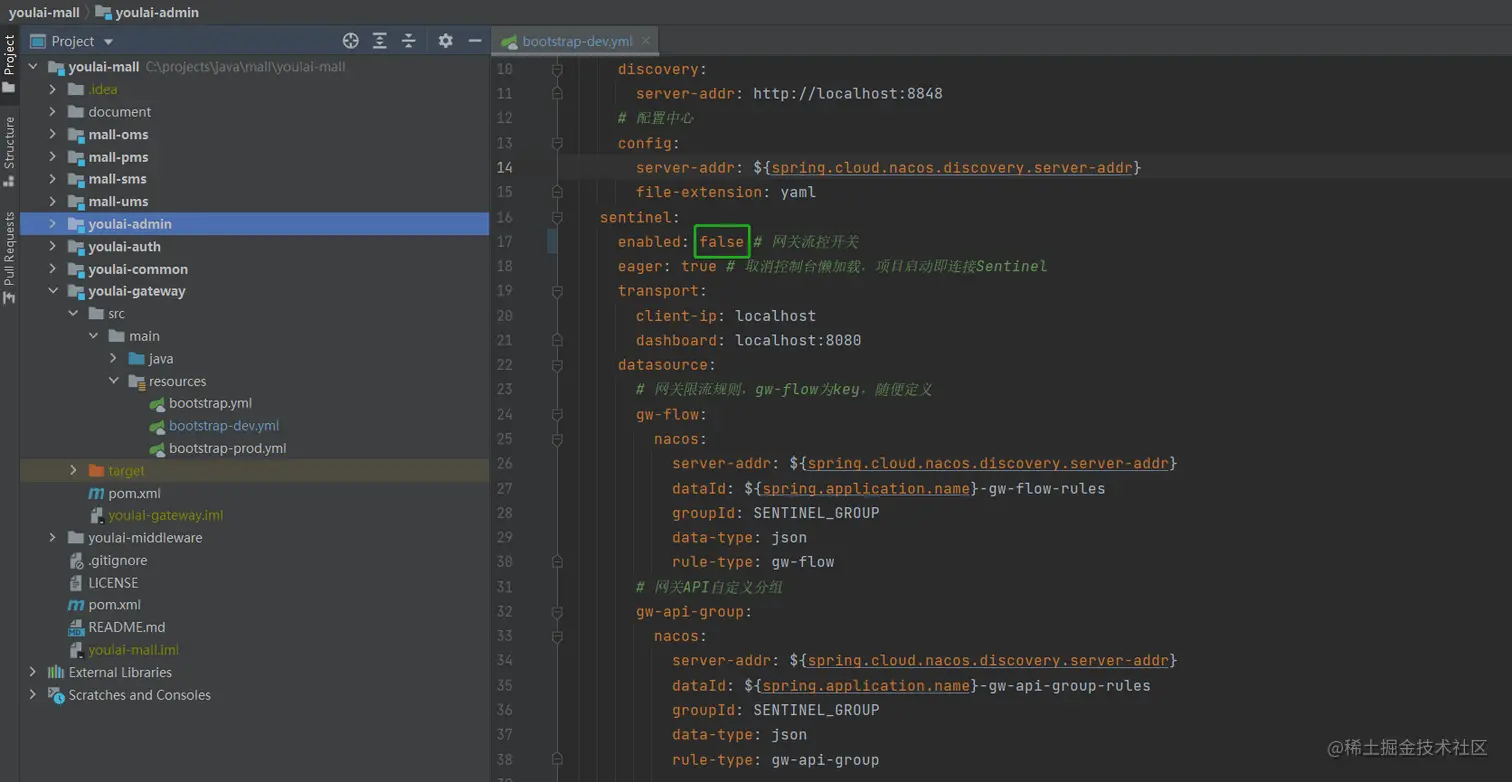The height and width of the screenshot is (782, 1512).
Task: Hide the Project tool window
Action: [474, 41]
